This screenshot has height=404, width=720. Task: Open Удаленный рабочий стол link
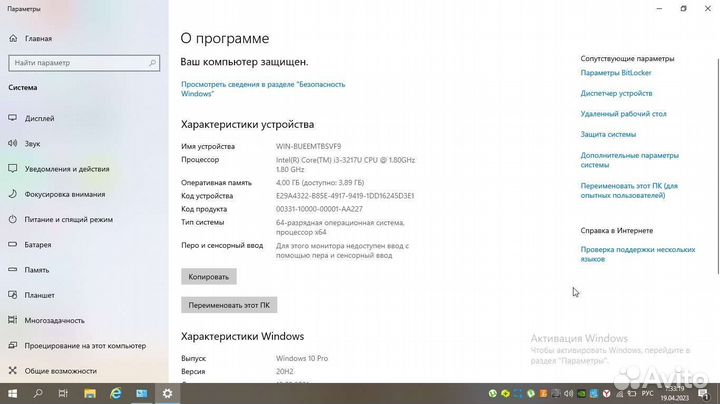click(x=623, y=114)
